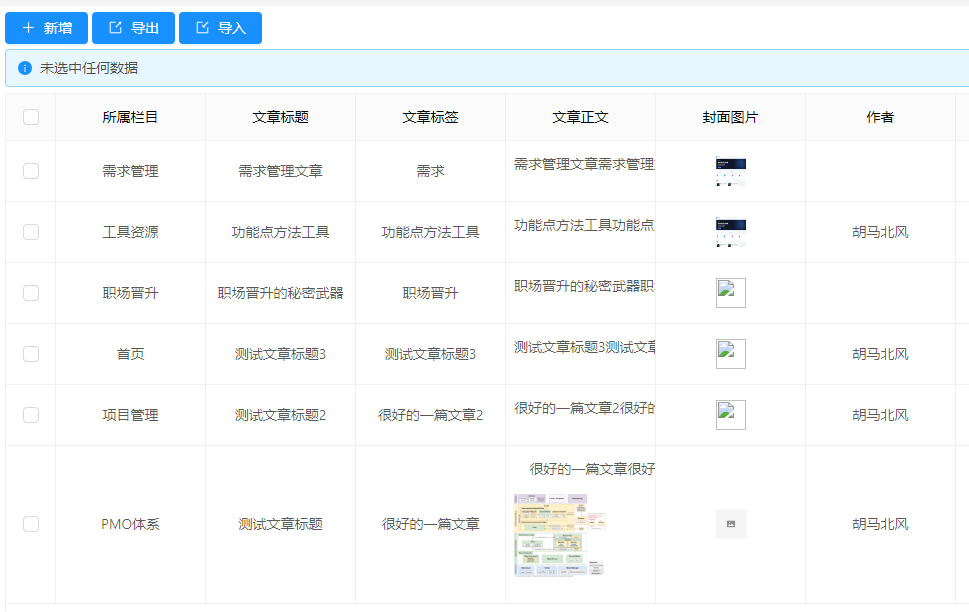Image resolution: width=969 pixels, height=612 pixels.
Task: Select the 需求管理文章 title cell
Action: pos(281,171)
